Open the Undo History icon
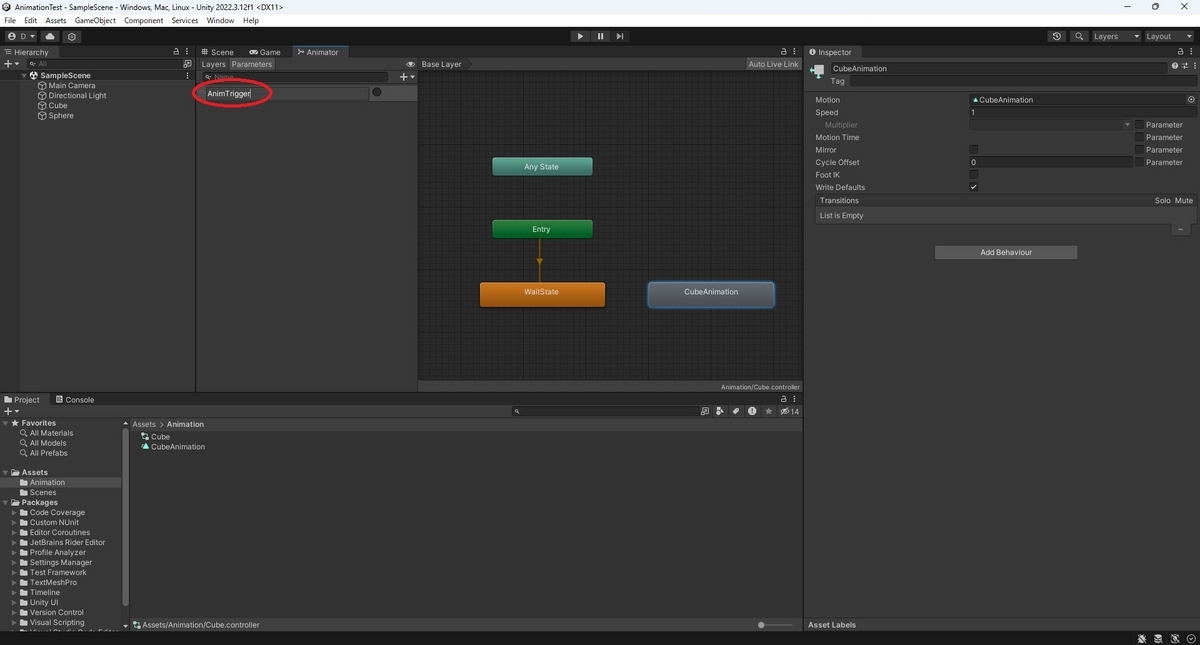 [1057, 36]
